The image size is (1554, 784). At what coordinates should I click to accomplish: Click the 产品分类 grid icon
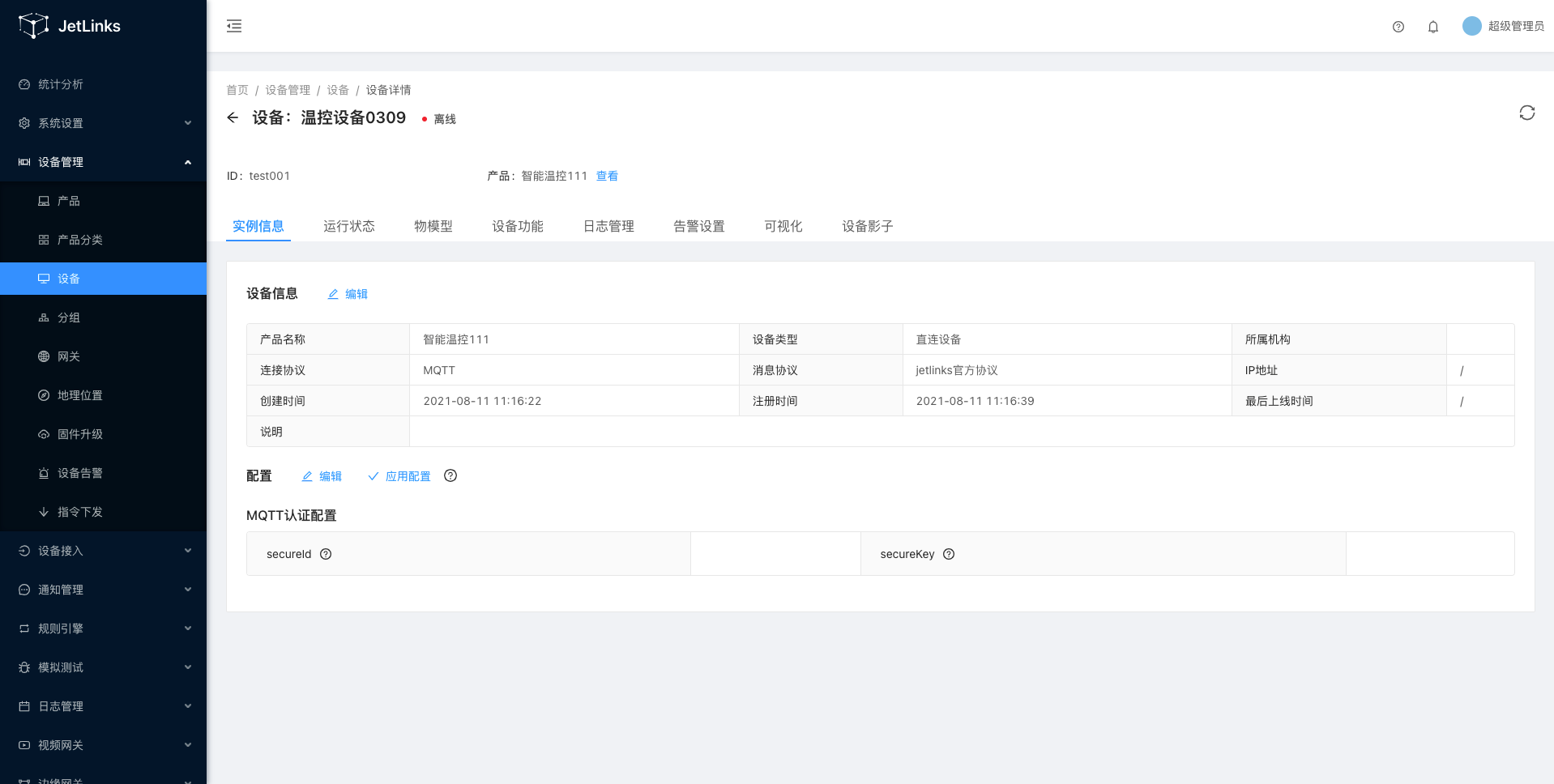[44, 240]
